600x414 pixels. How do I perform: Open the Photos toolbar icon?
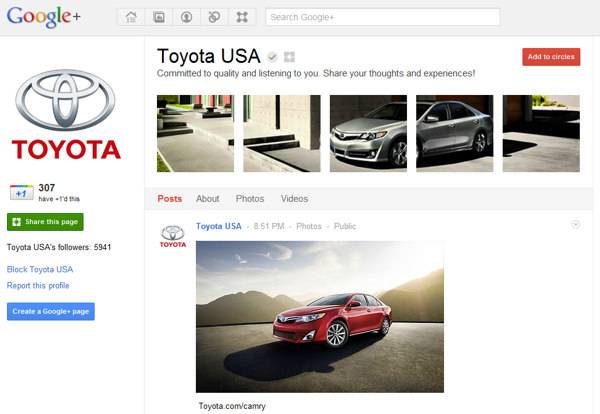pos(159,17)
